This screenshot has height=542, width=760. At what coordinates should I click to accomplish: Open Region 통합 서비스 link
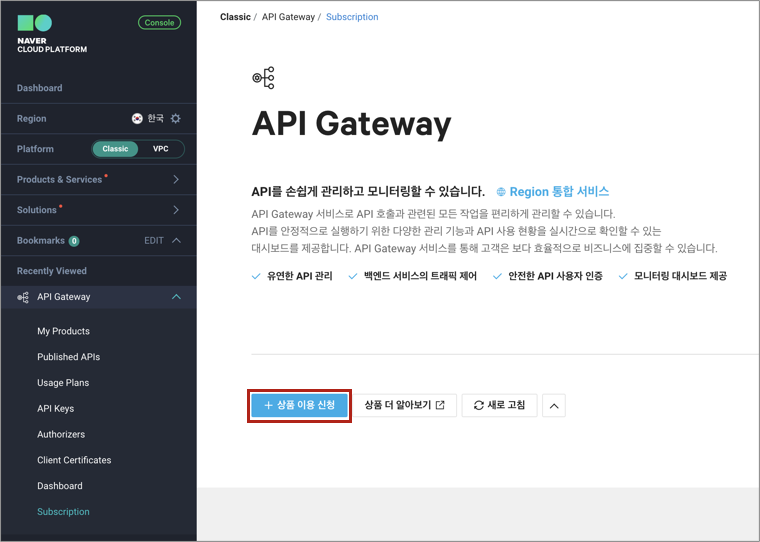click(559, 191)
